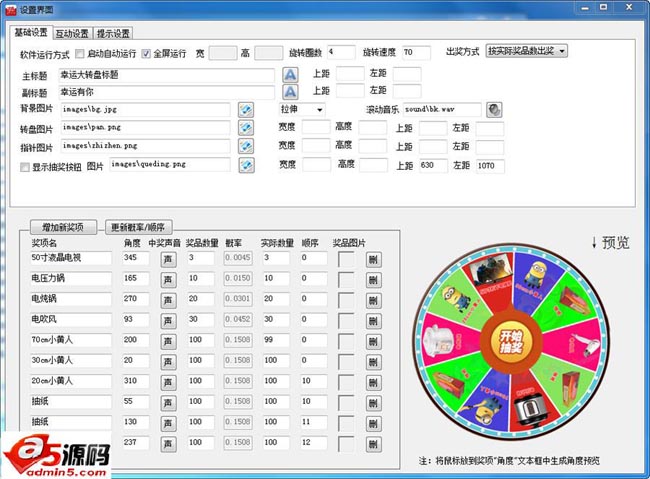
Task: Click the 实际数量 field showing 99
Action: click(x=276, y=340)
